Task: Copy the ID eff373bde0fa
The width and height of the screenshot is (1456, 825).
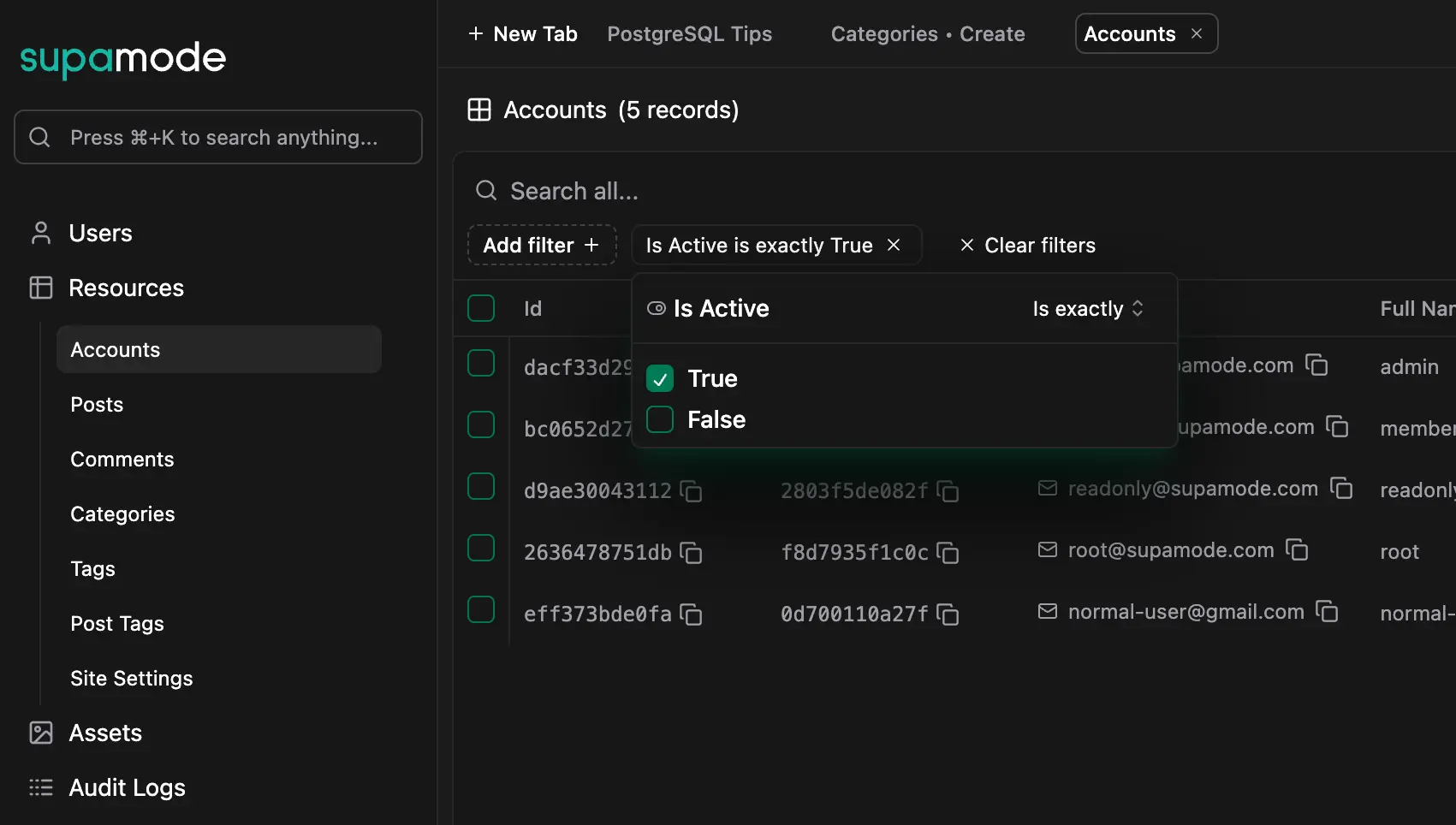Action: click(691, 614)
